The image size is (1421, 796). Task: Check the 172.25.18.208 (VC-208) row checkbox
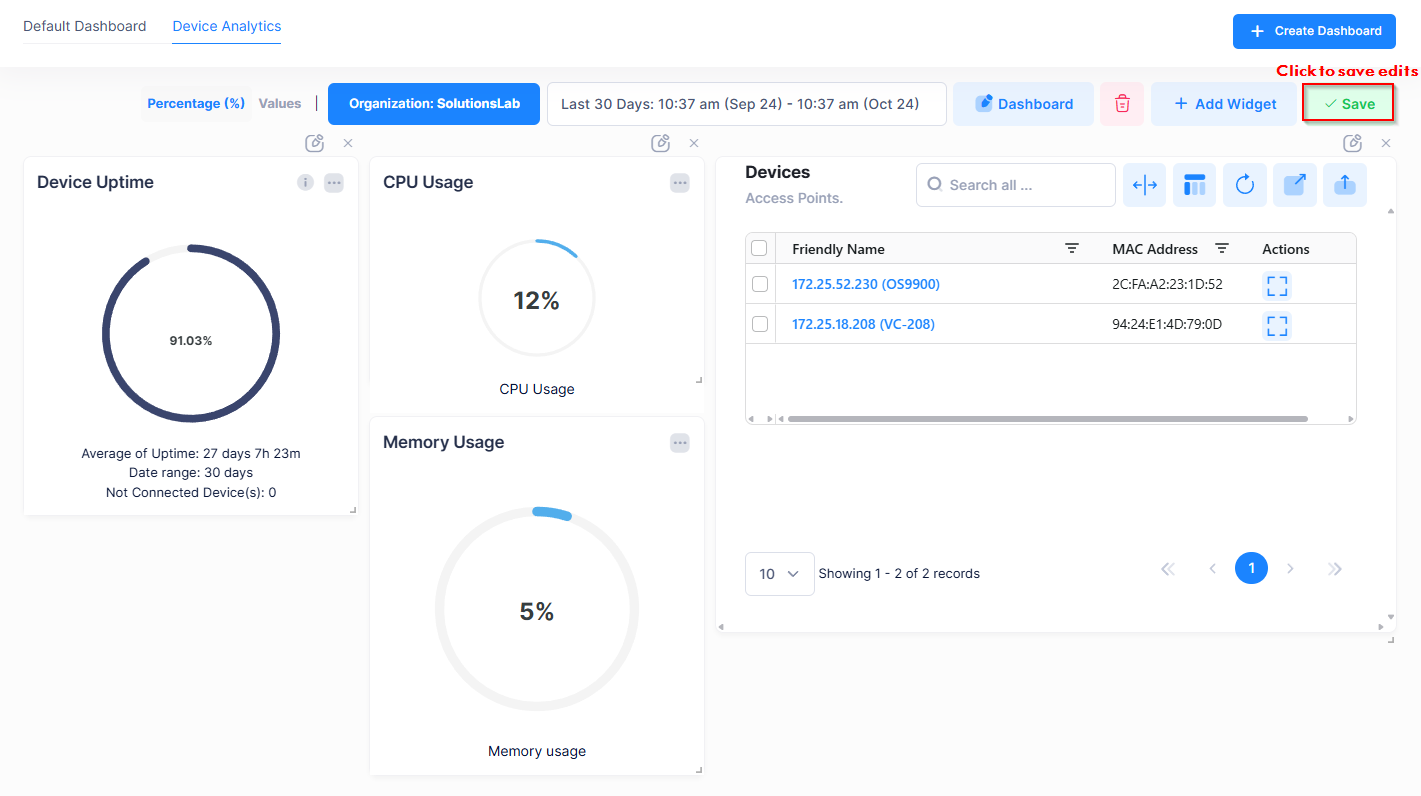click(760, 324)
